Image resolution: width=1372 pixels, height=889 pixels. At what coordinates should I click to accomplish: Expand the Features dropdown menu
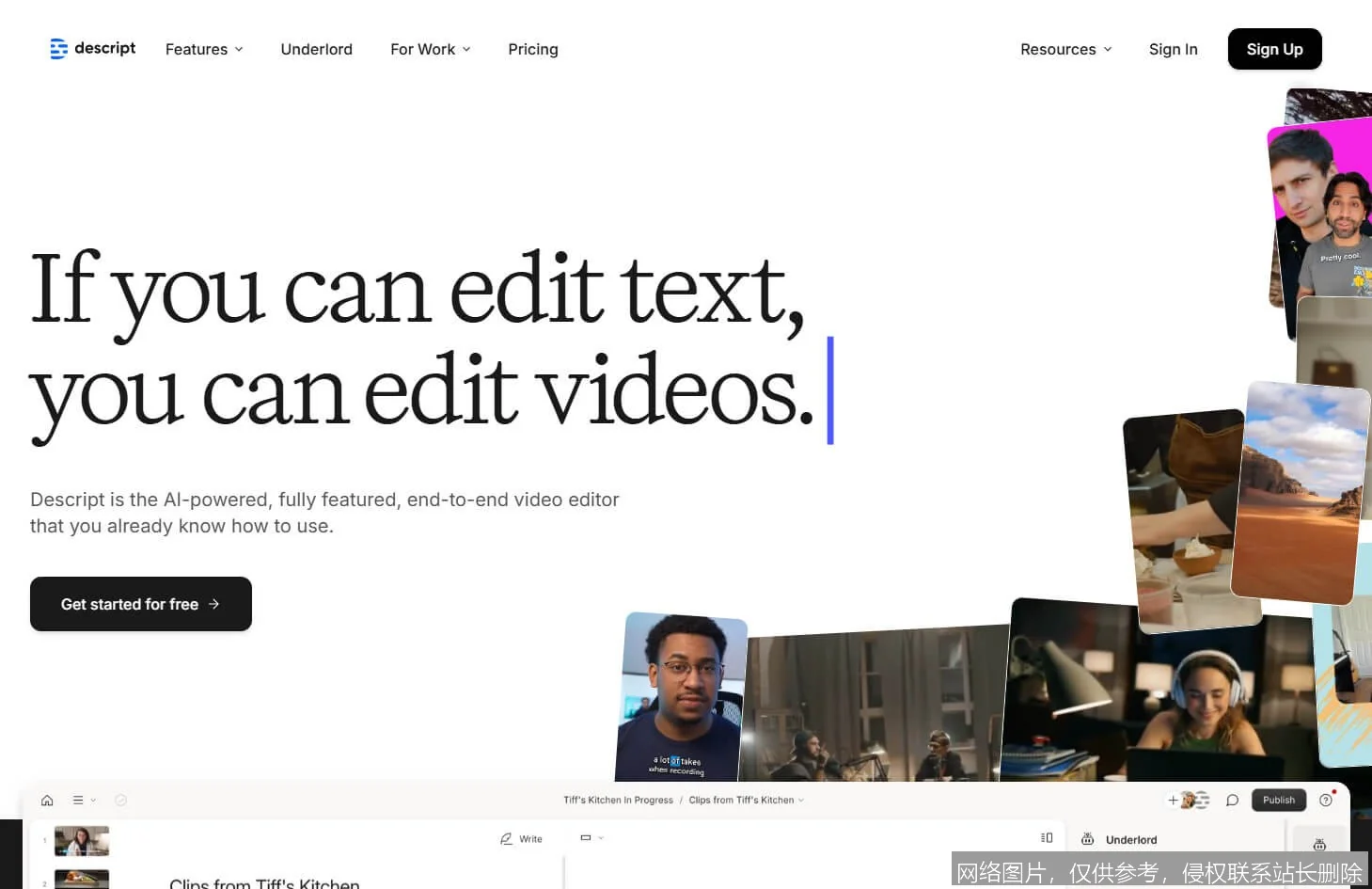tap(204, 49)
